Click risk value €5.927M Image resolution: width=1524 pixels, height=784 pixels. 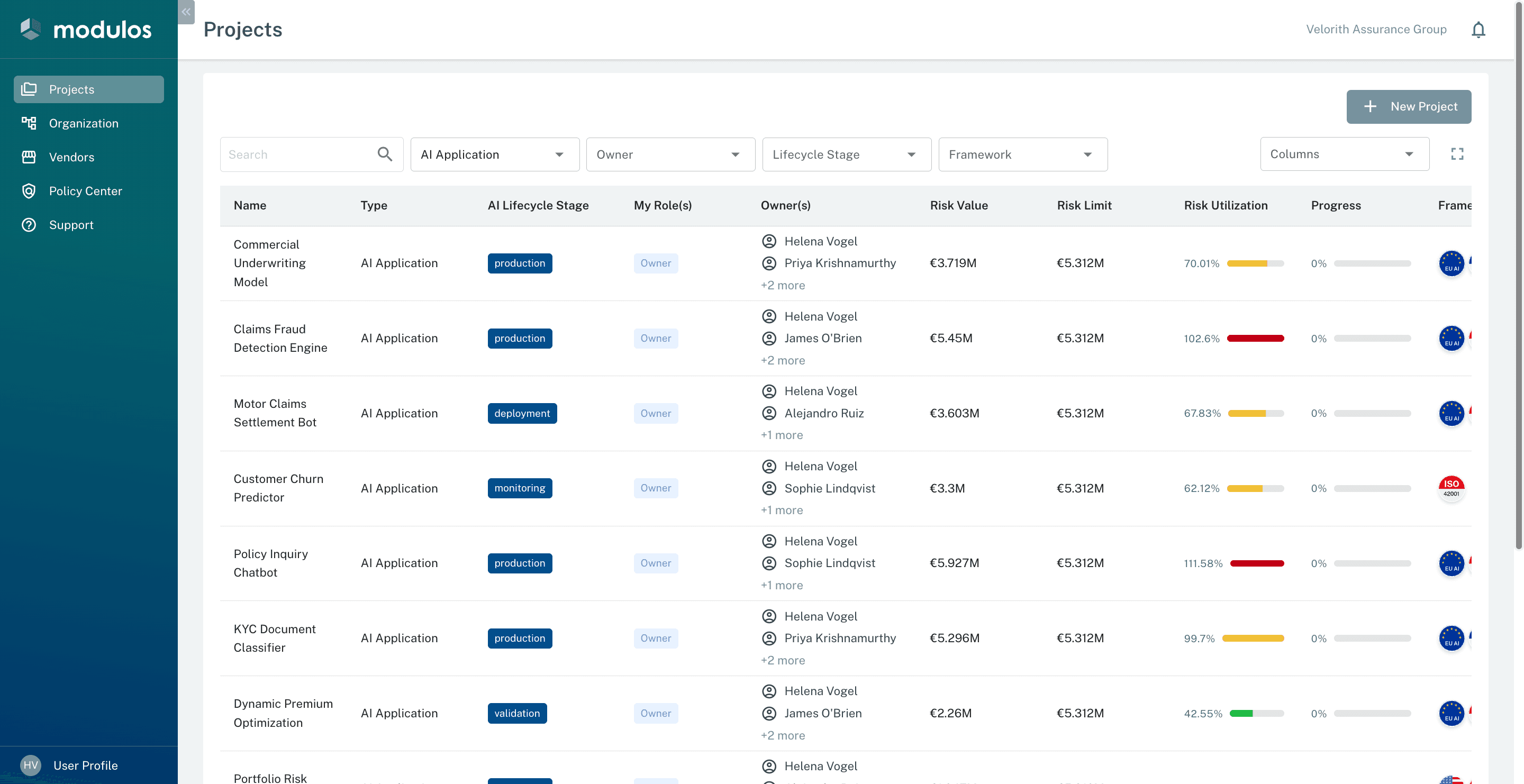(x=954, y=563)
